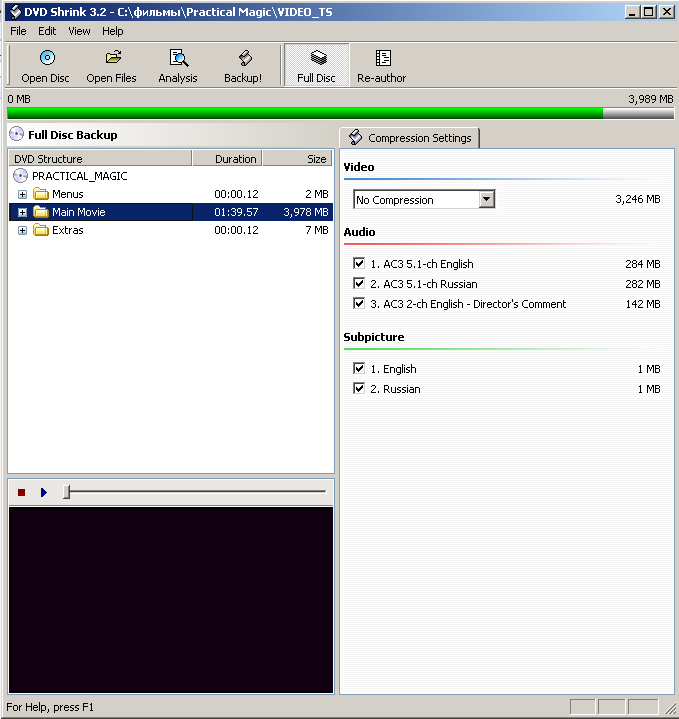Click the green disc size progress bar

coord(340,113)
